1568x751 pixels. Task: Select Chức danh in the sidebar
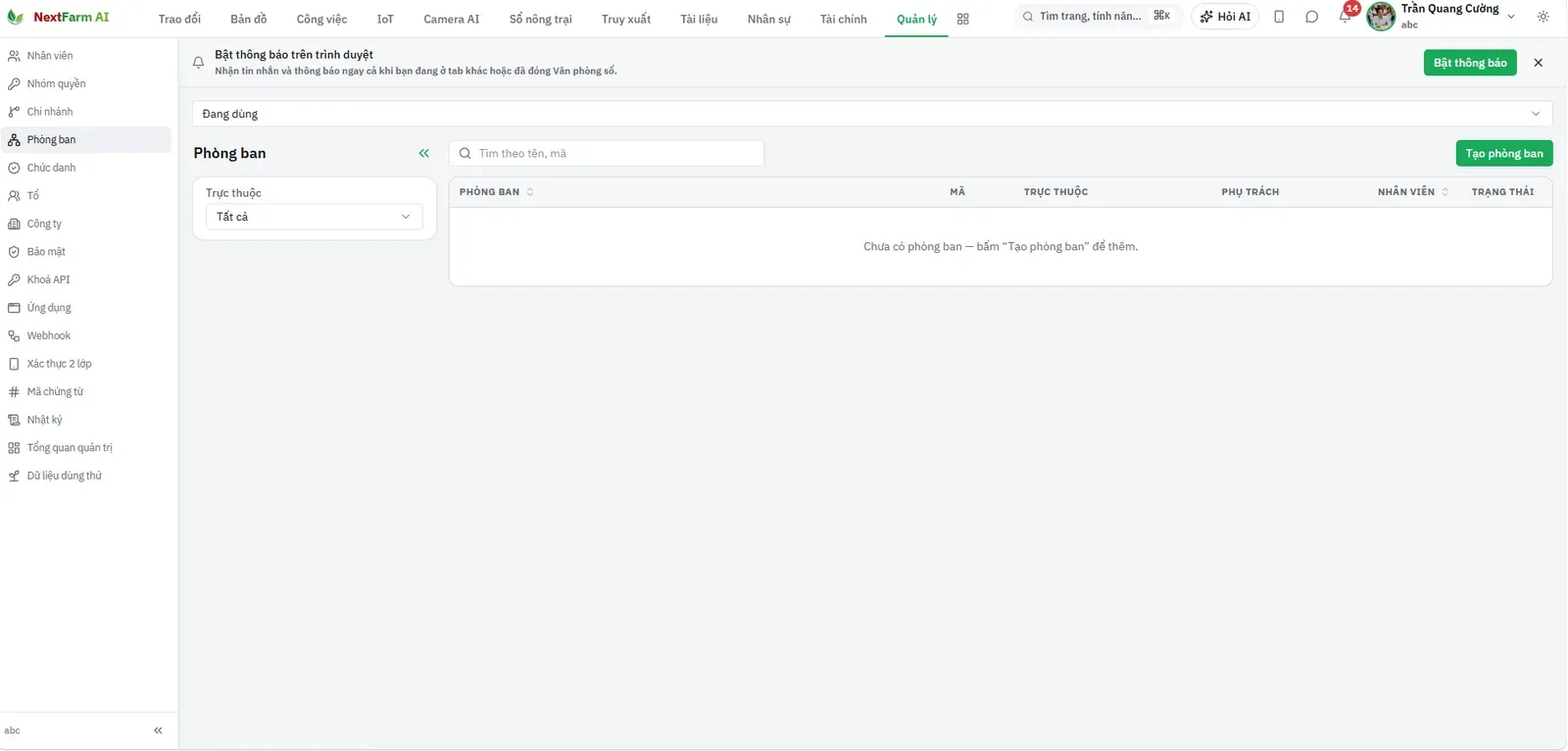85,168
